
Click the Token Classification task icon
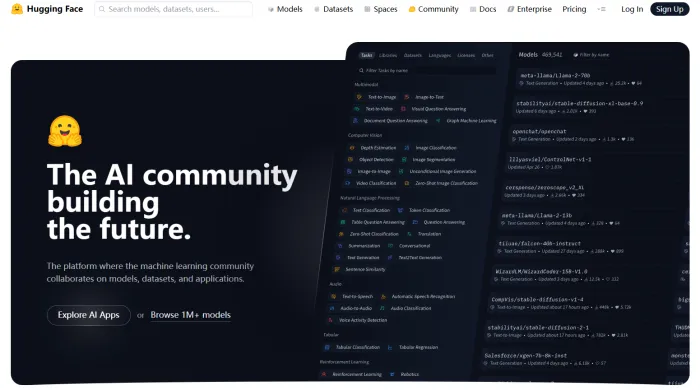point(400,210)
